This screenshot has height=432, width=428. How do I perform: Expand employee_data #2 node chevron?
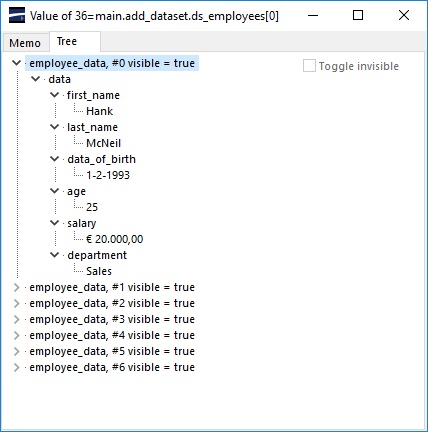coord(16,303)
